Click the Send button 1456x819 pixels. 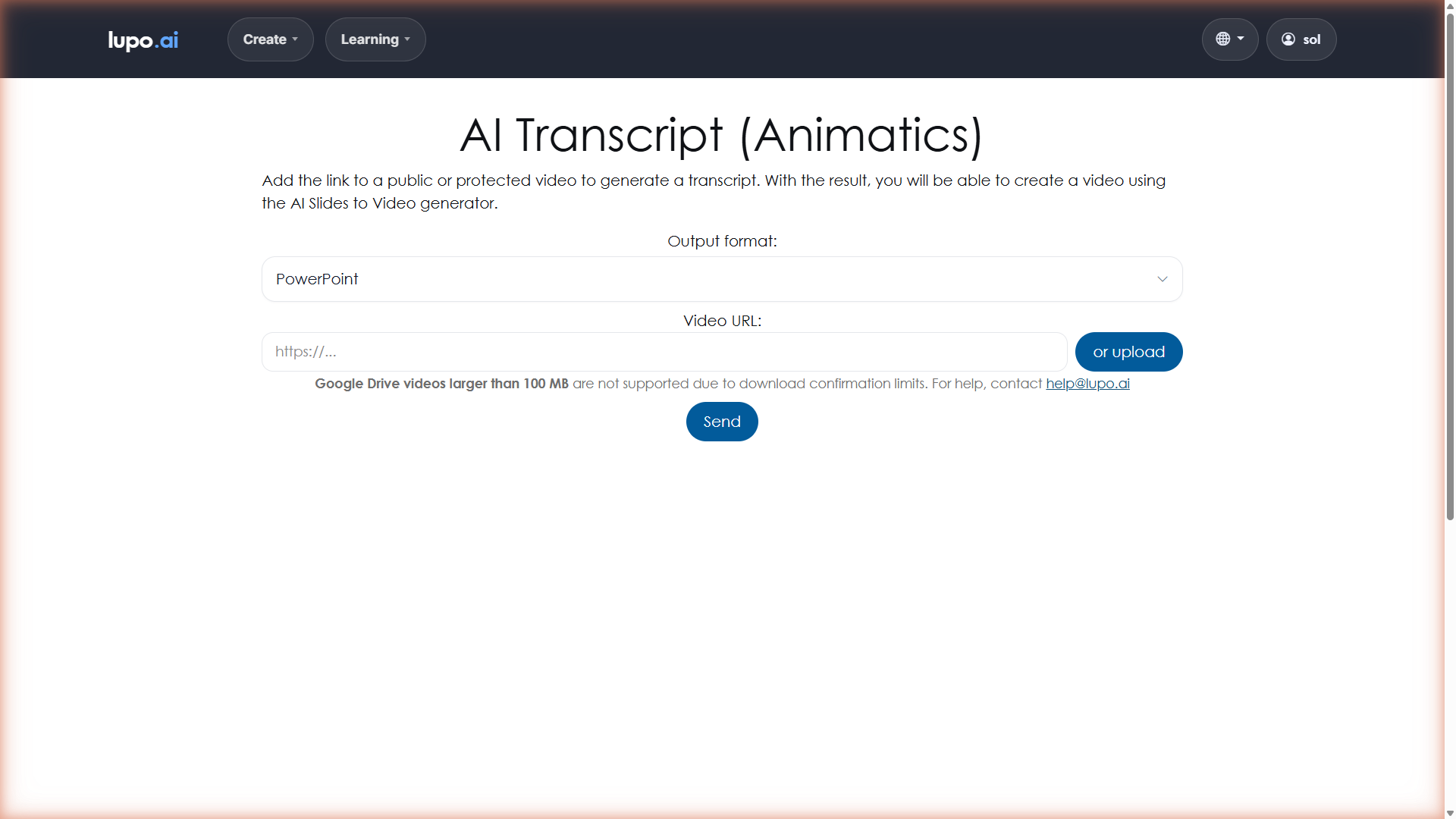(722, 422)
